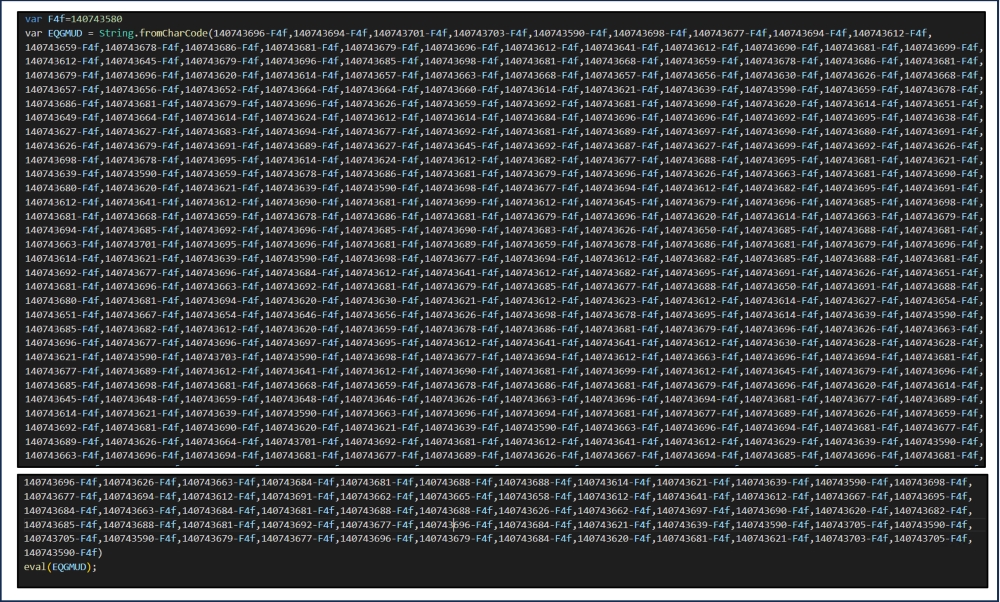This screenshot has width=1000, height=602.
Task: Click the 140743696-F4f argument right after fromCharCode(
Action: 251,33
